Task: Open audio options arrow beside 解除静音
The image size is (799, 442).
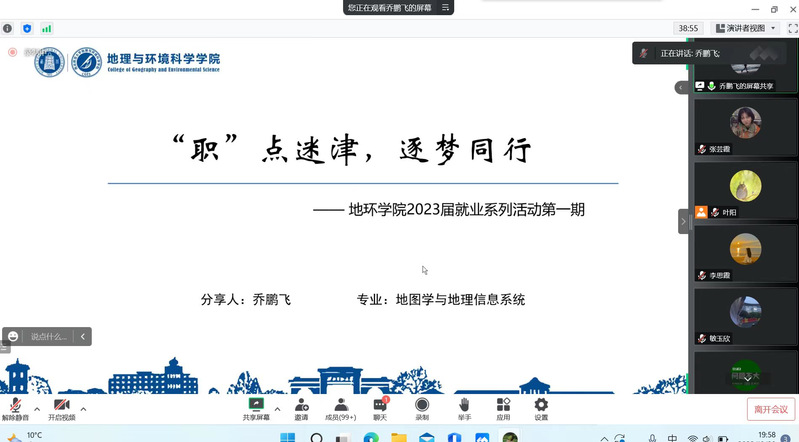Action: click(37, 408)
